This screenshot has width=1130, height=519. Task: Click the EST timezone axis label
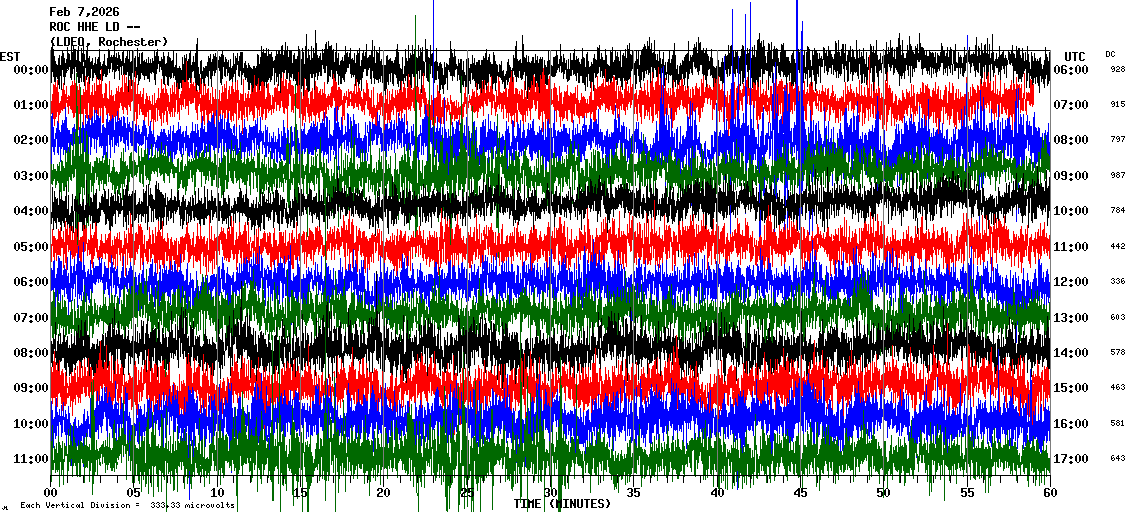click(10, 56)
